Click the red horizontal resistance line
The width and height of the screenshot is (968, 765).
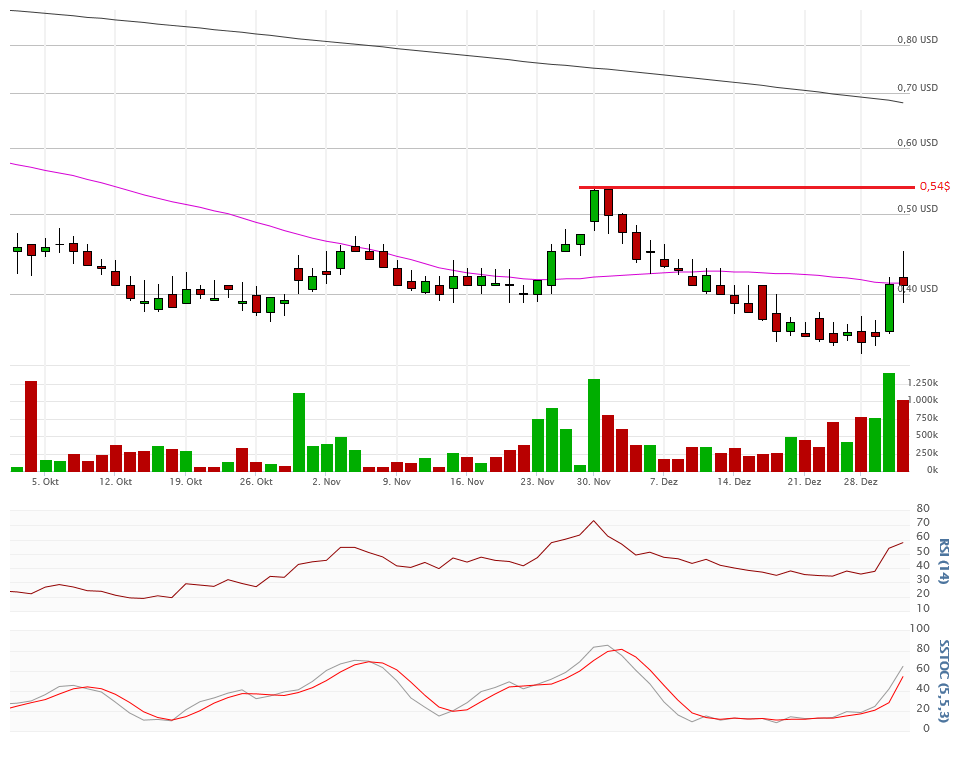point(748,187)
